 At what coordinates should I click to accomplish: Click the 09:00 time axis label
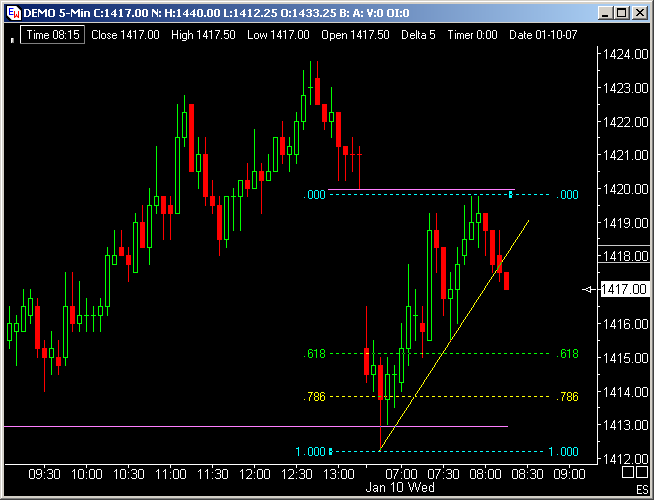tap(569, 474)
